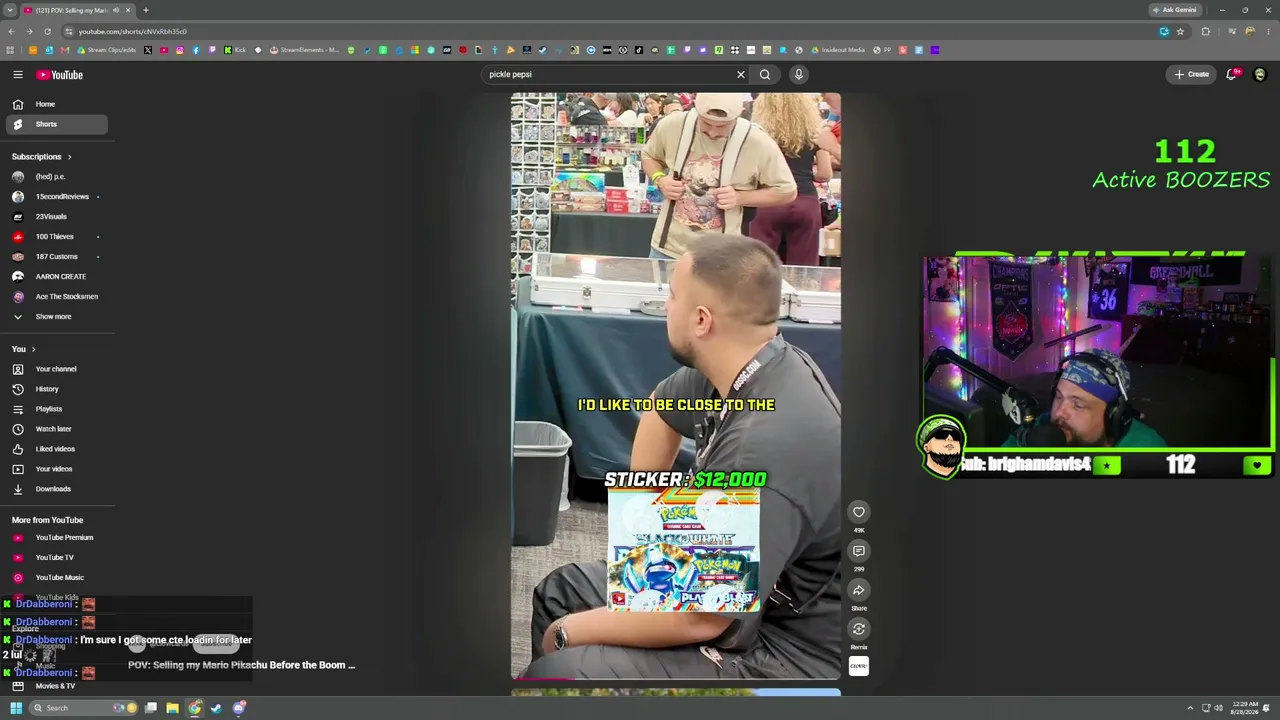Open the Chrome three-dot menu

(1269, 31)
